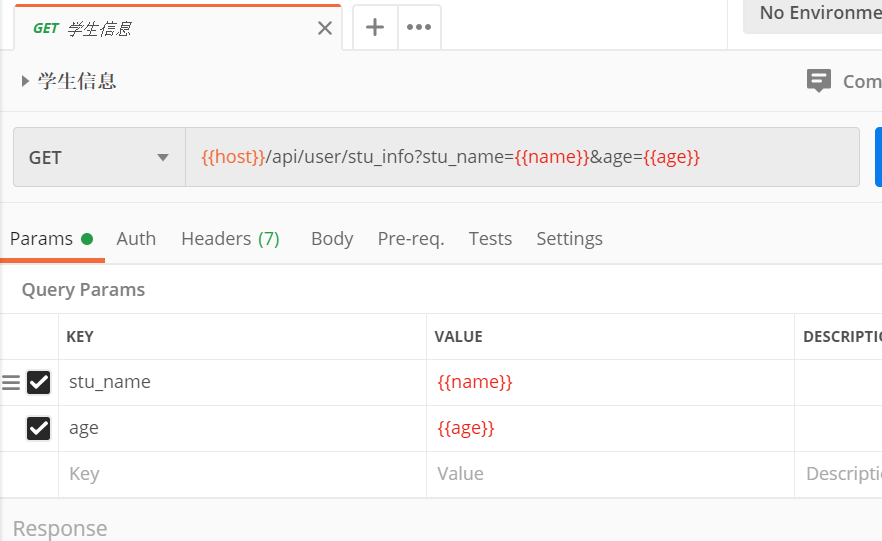Screen dimensions: 882x541
Task: Go to the Tests tab
Action: coord(490,238)
